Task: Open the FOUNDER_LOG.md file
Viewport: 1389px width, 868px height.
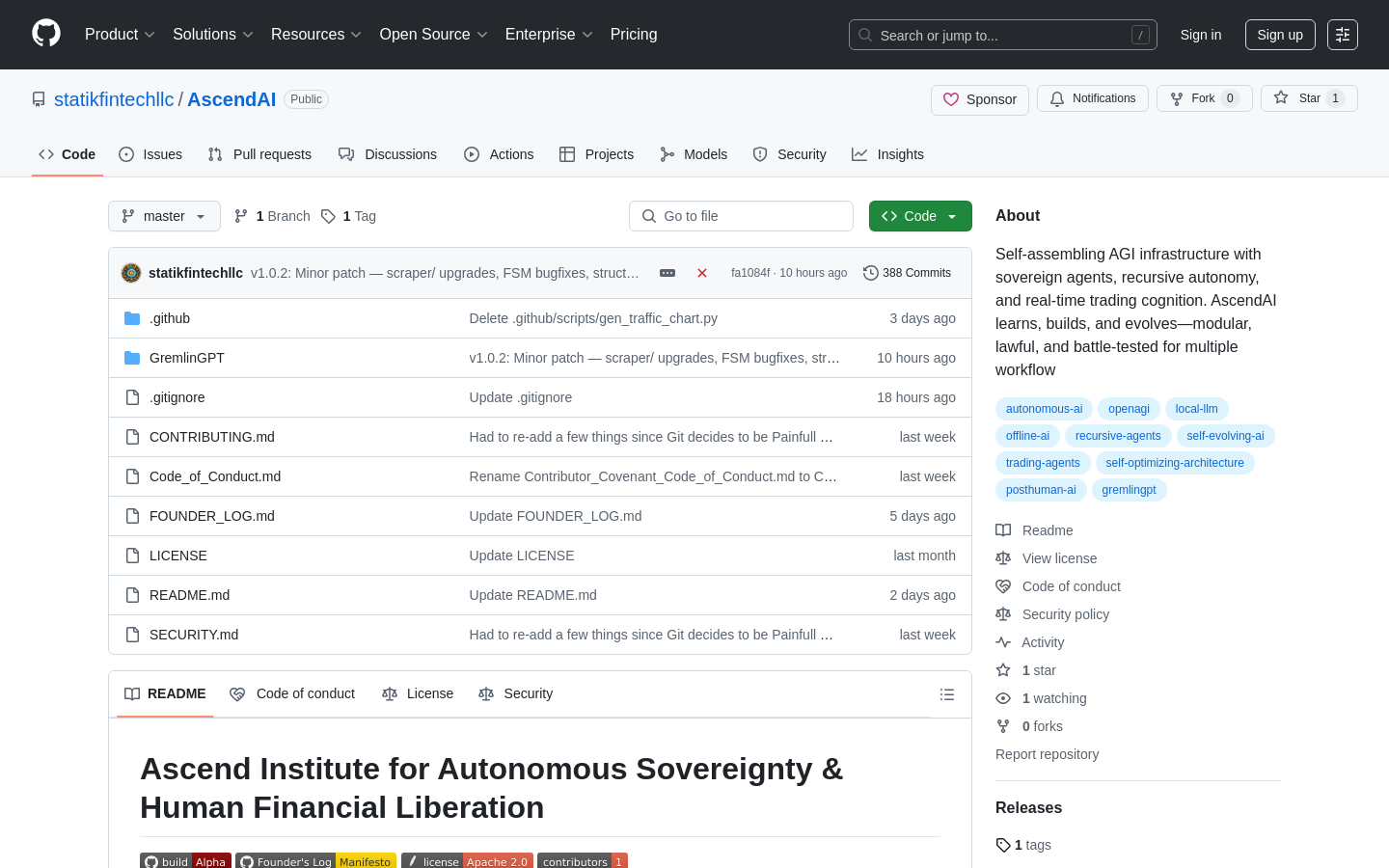Action: (x=212, y=516)
